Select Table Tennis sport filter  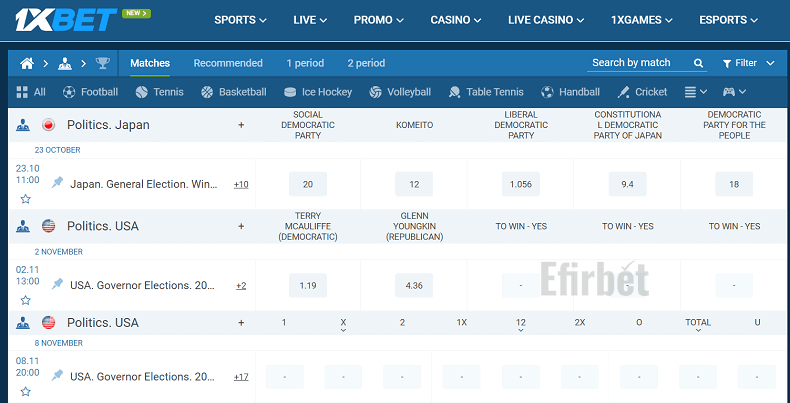click(486, 92)
